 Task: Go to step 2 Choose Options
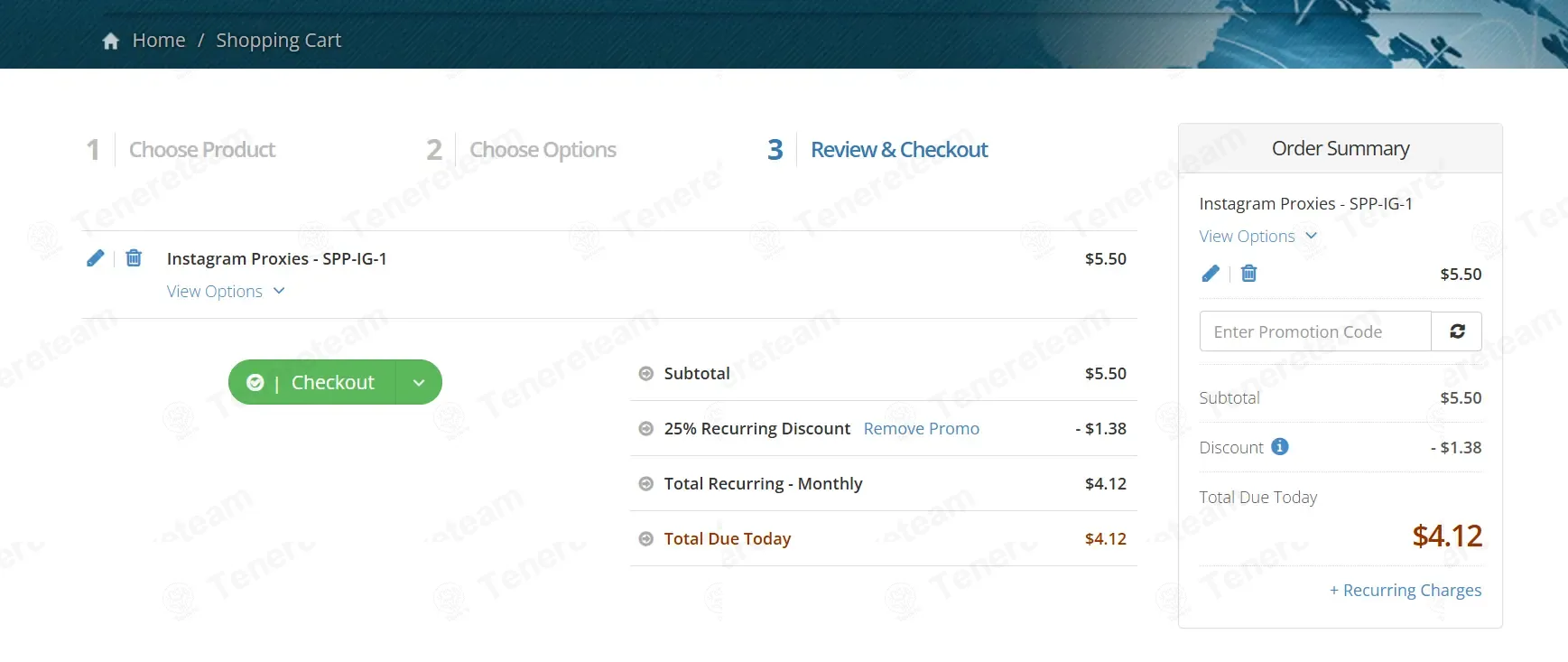[522, 150]
